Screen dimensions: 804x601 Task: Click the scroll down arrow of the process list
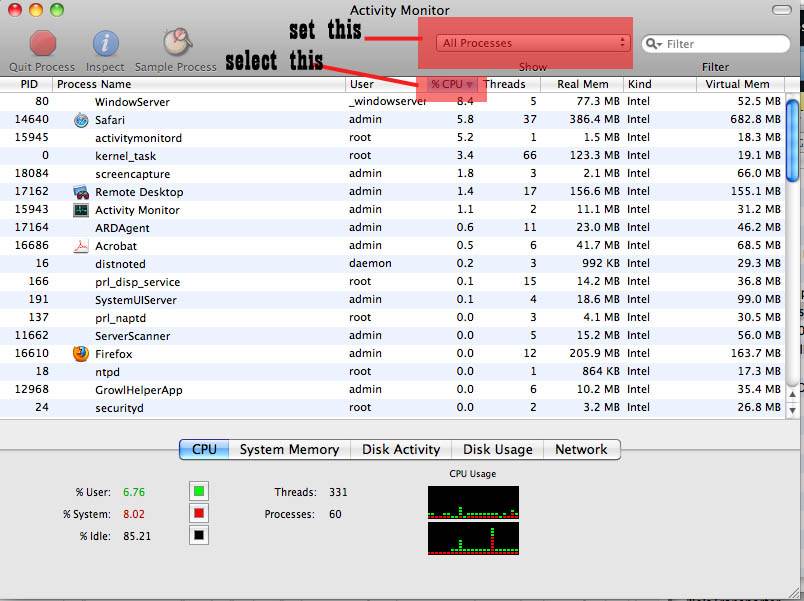coord(793,410)
